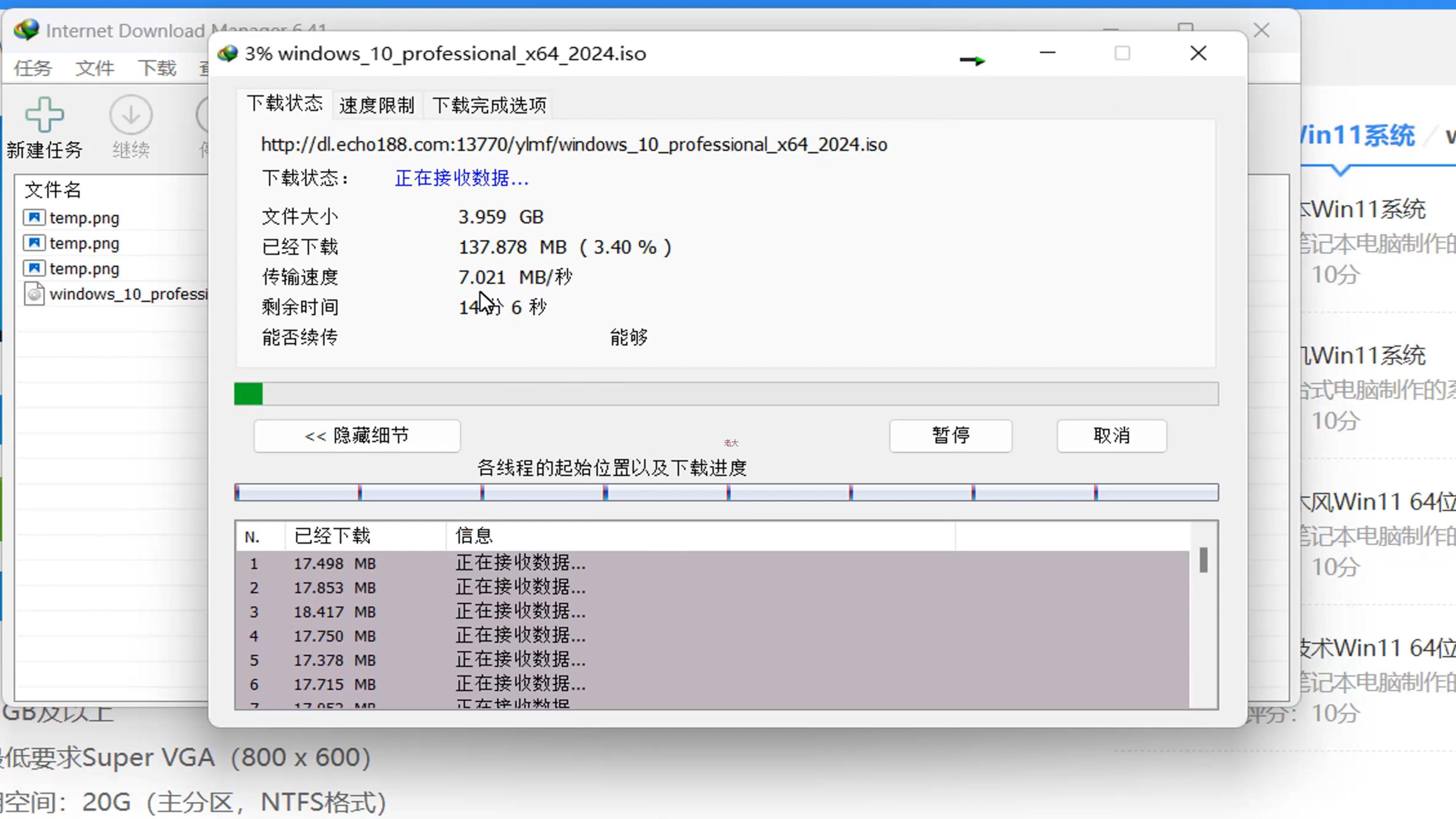1456x819 pixels.
Task: Switch to the 下载状态 tab
Action: (284, 104)
